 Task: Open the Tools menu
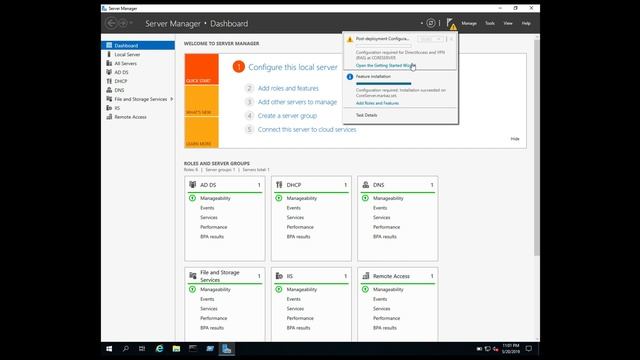(x=490, y=23)
